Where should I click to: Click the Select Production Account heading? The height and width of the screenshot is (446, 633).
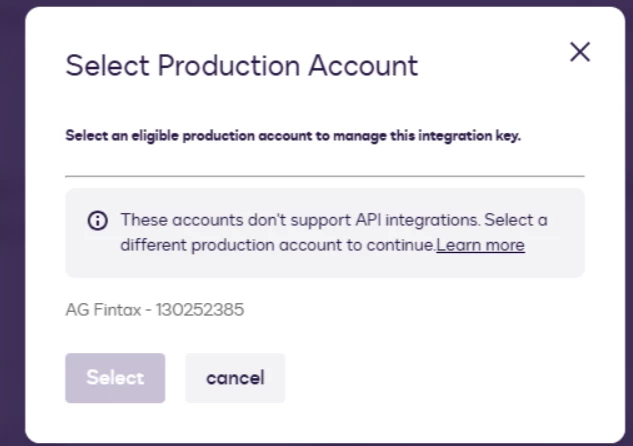click(x=241, y=65)
